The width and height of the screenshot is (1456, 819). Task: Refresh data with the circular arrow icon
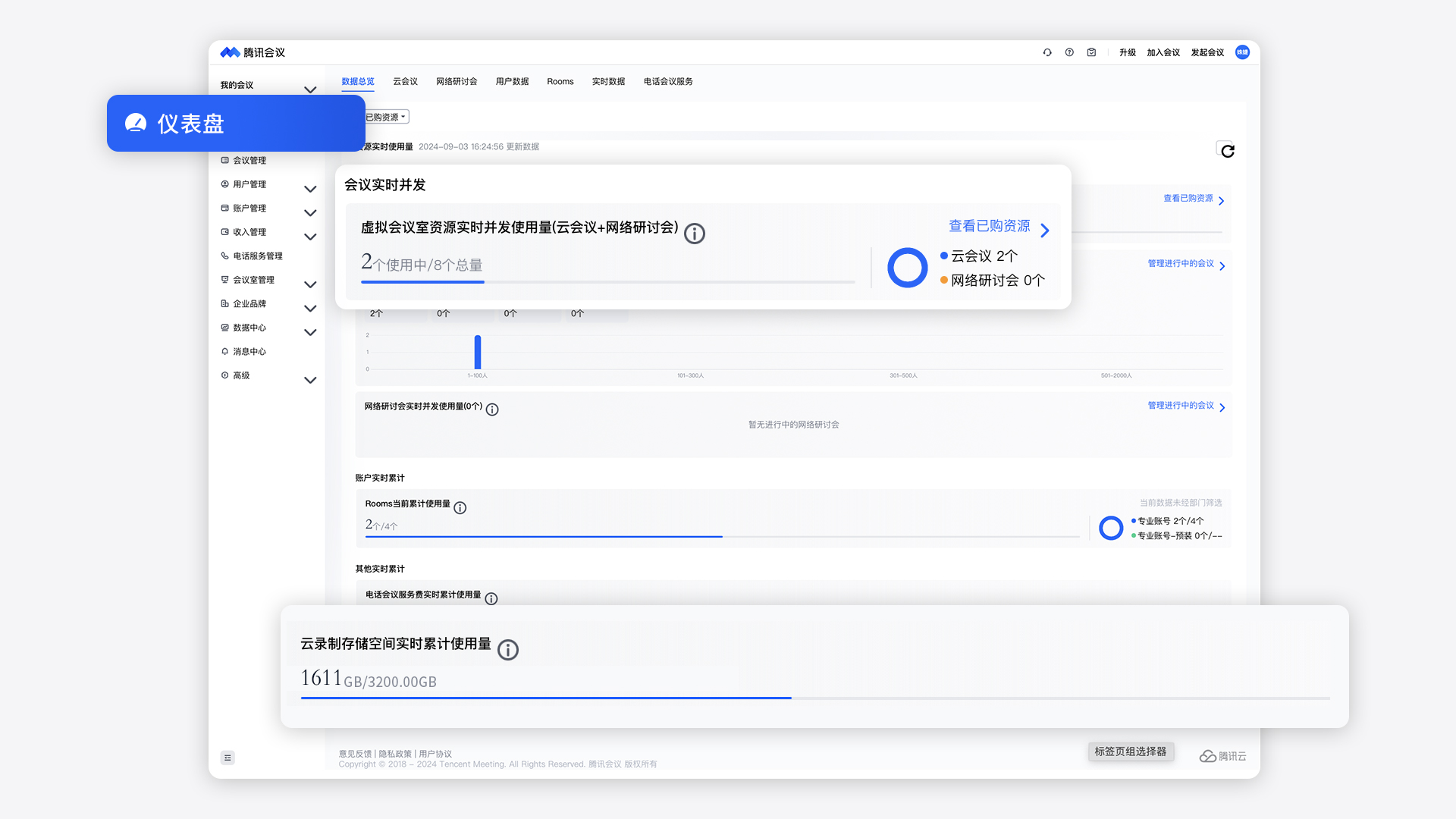(1228, 151)
